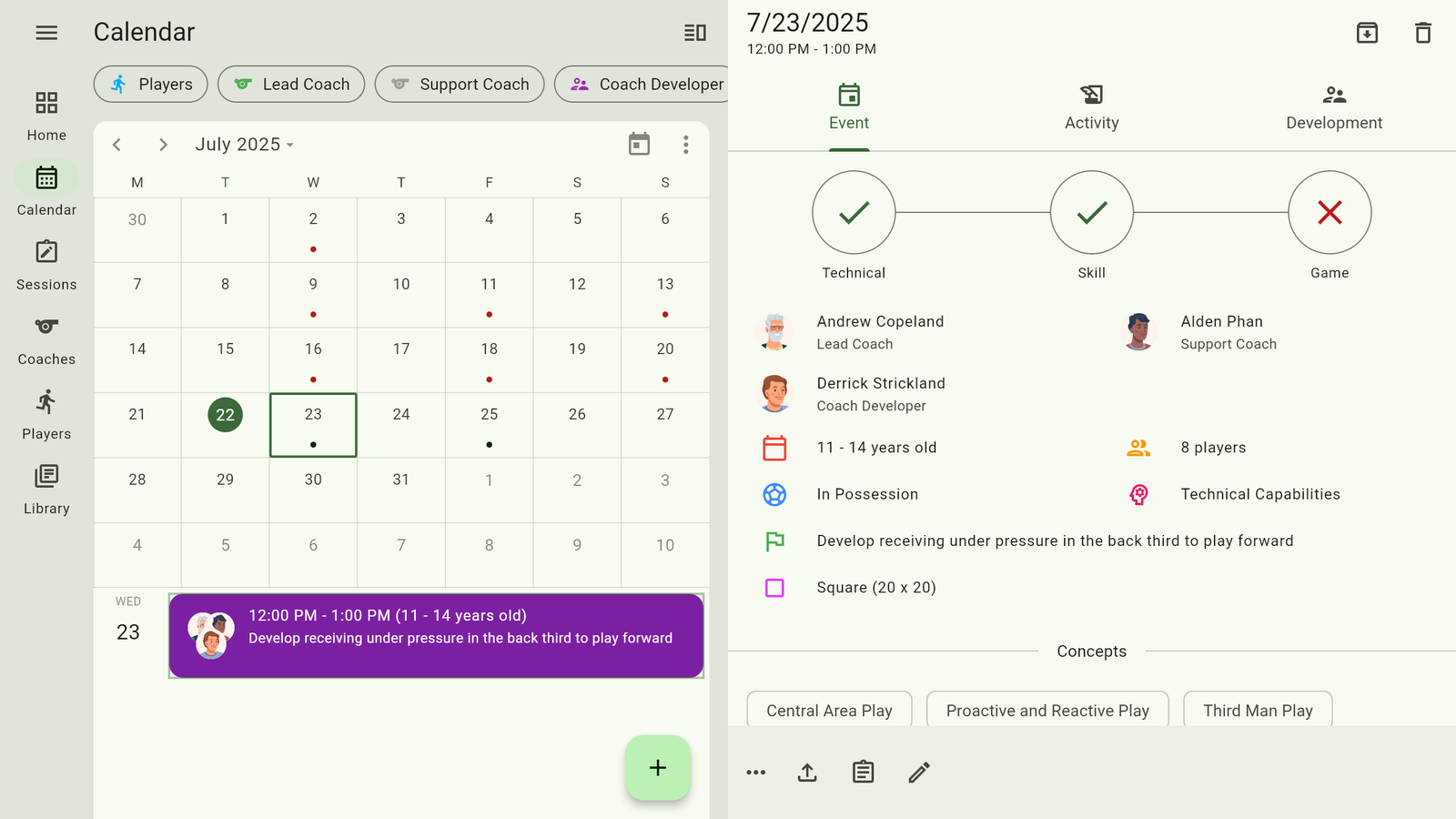Open the hamburger navigation menu
The width and height of the screenshot is (1456, 819).
[46, 33]
